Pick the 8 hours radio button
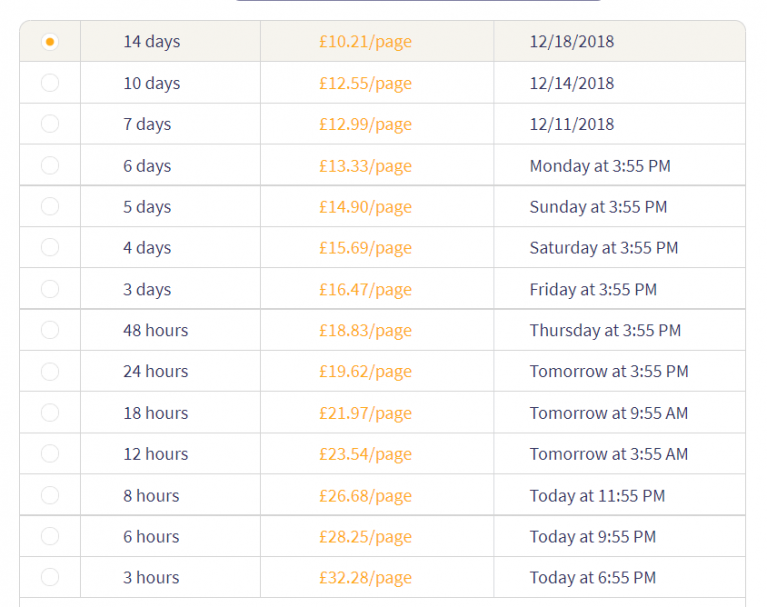The image size is (767, 607). coord(50,495)
